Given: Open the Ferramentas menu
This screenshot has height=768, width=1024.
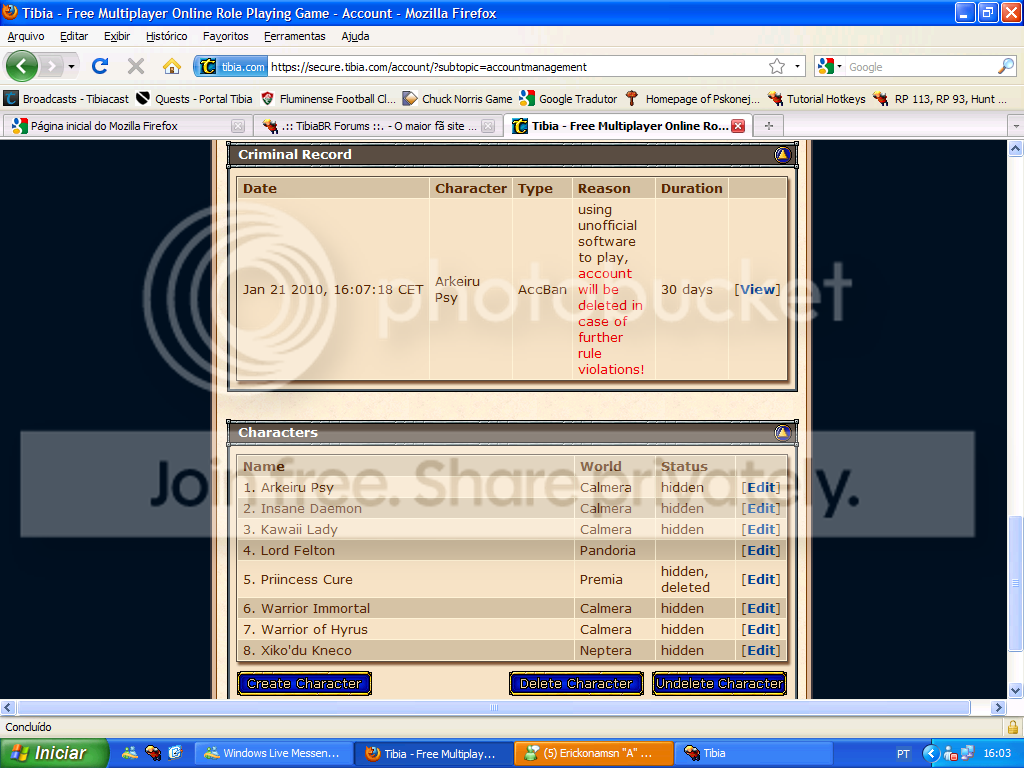Looking at the screenshot, I should click(294, 36).
